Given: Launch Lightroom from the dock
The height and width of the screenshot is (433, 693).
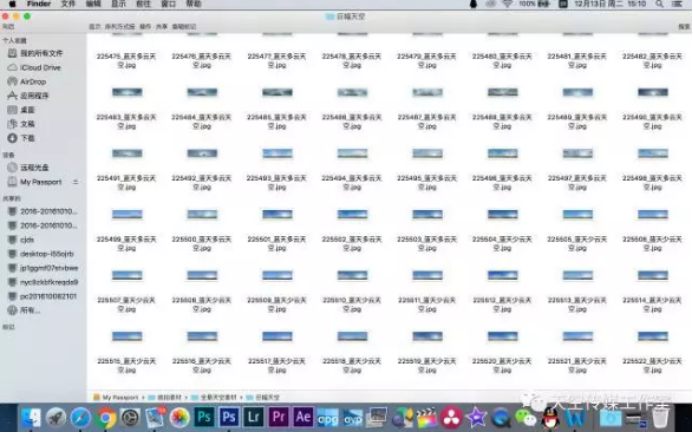Looking at the screenshot, I should [x=254, y=417].
